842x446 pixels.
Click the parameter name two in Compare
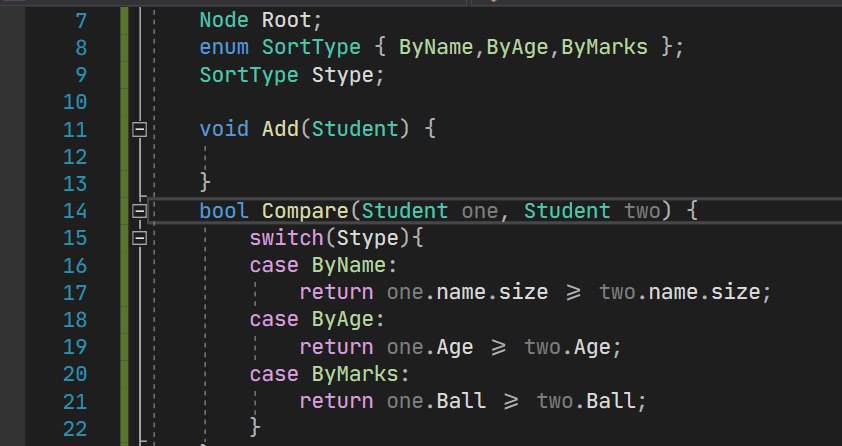pos(642,211)
